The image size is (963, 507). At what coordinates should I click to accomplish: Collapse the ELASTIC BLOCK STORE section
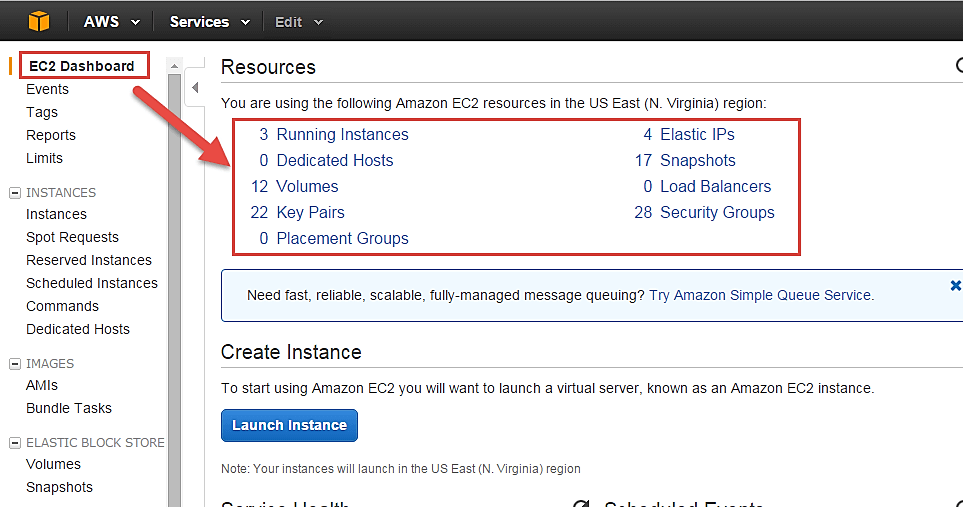click(15, 443)
